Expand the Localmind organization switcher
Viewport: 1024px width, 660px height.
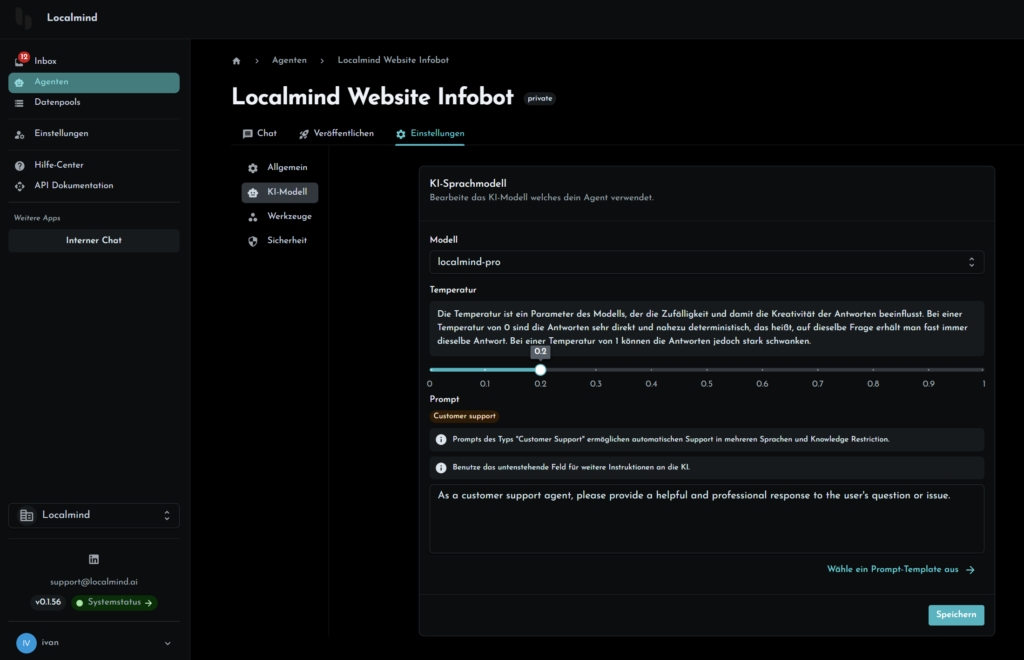(94, 515)
